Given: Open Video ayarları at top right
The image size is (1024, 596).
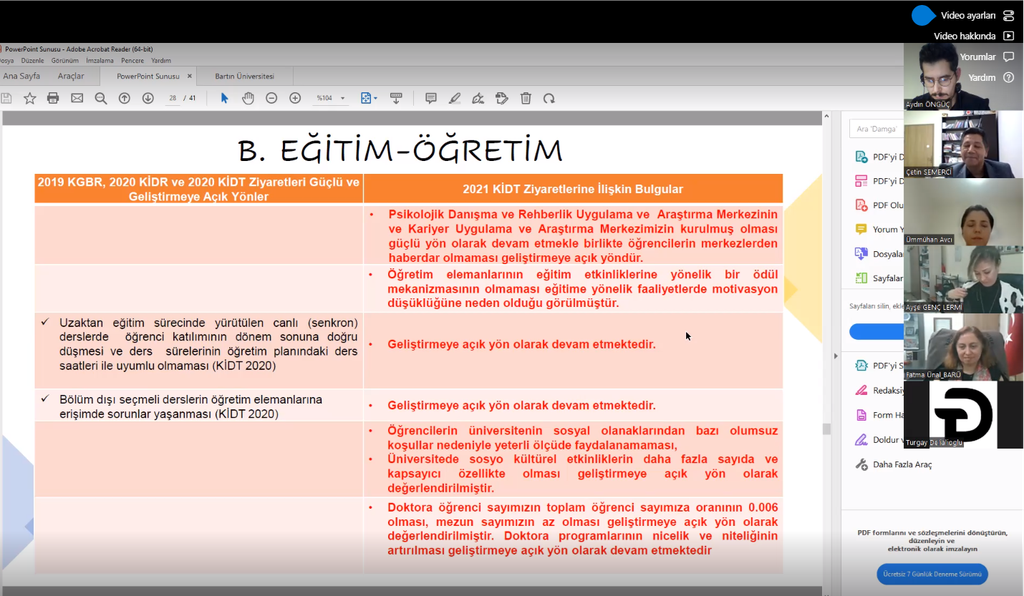Looking at the screenshot, I should click(967, 15).
